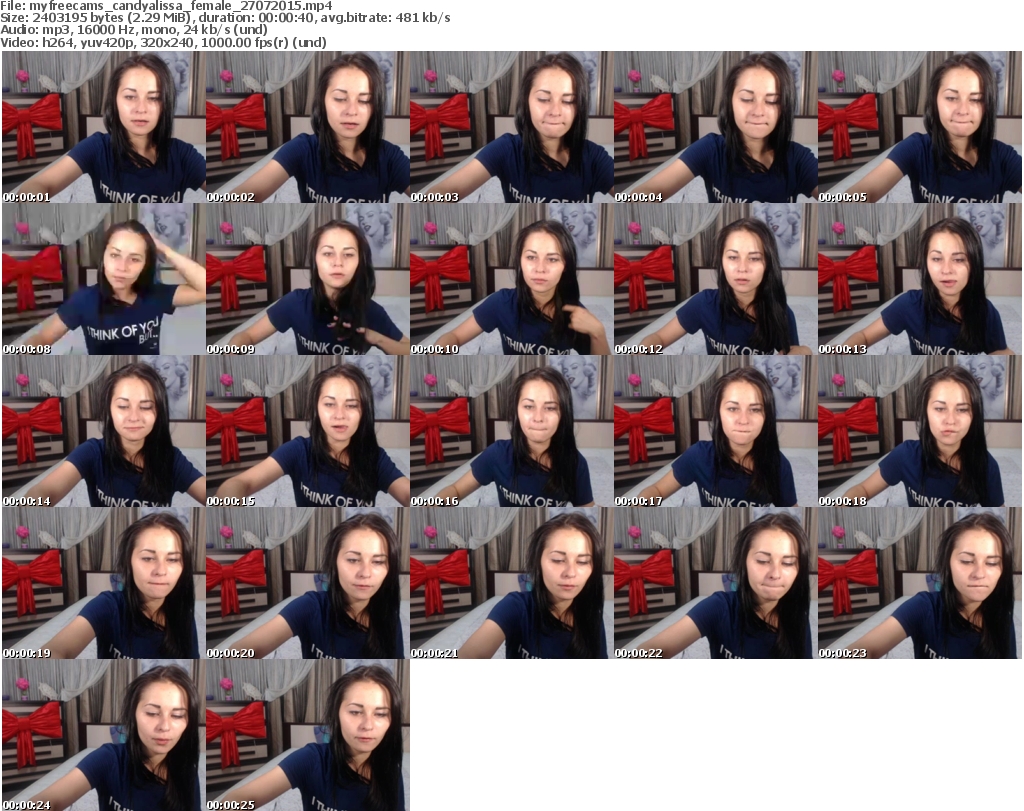
Task: Open the thumbnail stamped 00:00:08
Action: pos(104,279)
